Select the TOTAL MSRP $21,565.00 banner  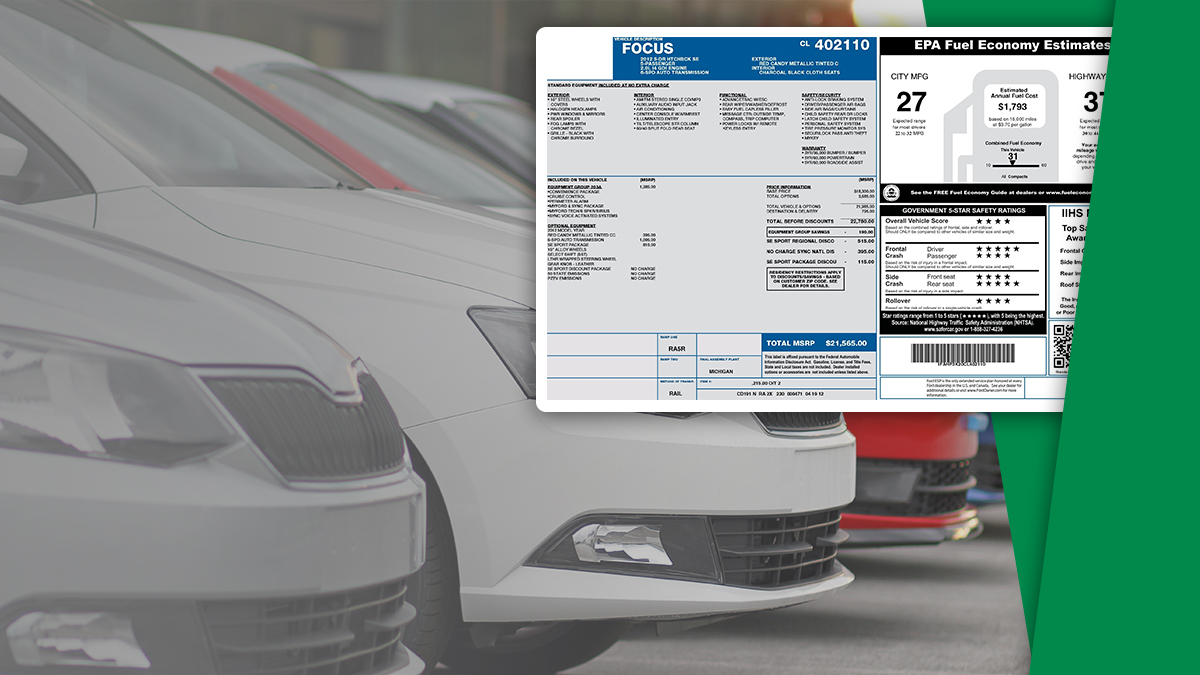pos(818,342)
